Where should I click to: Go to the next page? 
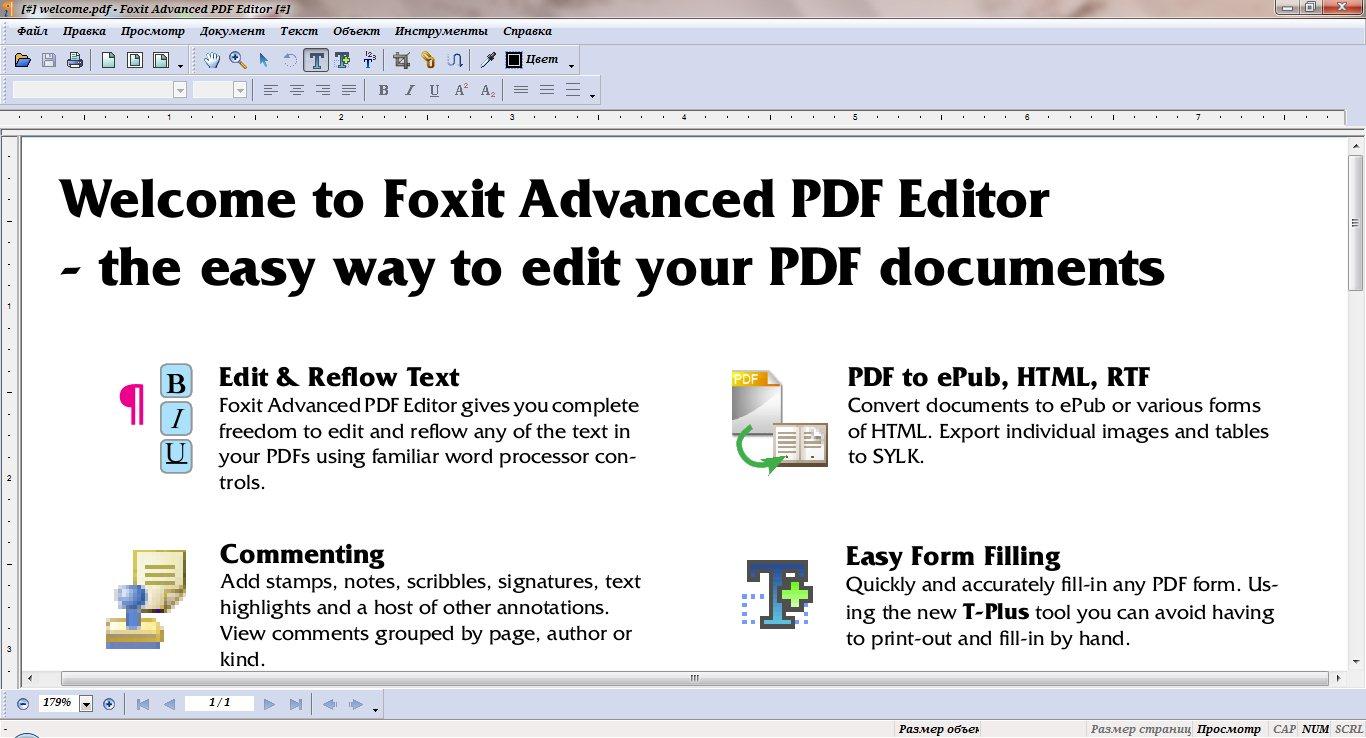269,704
